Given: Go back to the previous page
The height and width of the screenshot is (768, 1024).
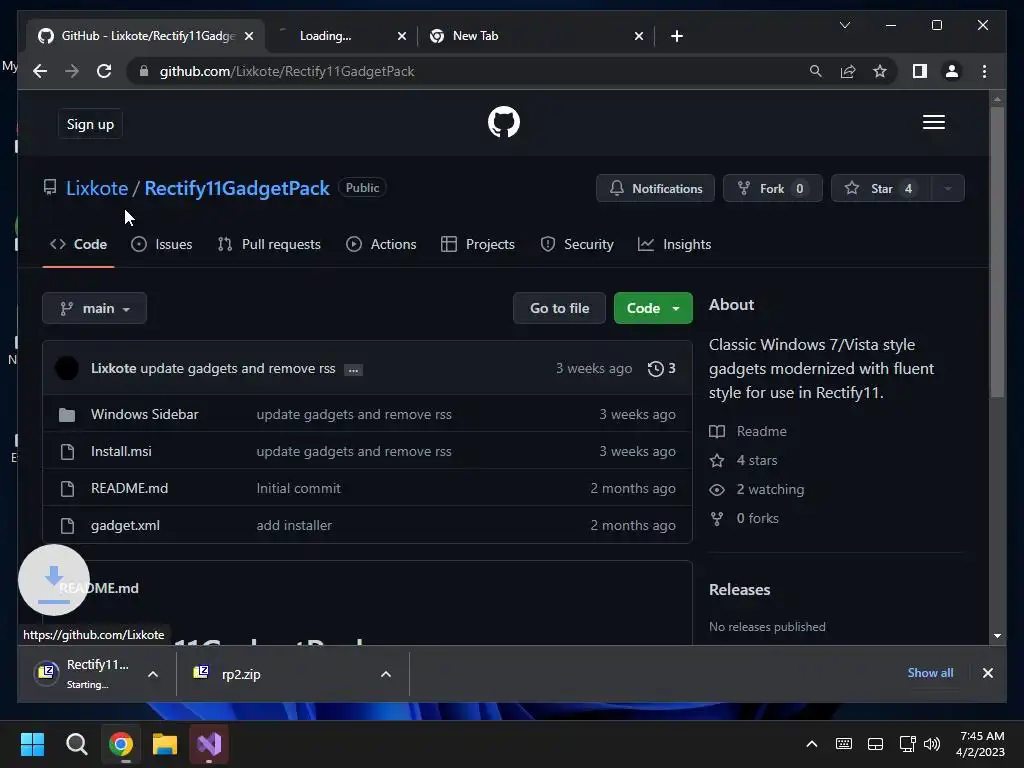Looking at the screenshot, I should click(x=40, y=71).
